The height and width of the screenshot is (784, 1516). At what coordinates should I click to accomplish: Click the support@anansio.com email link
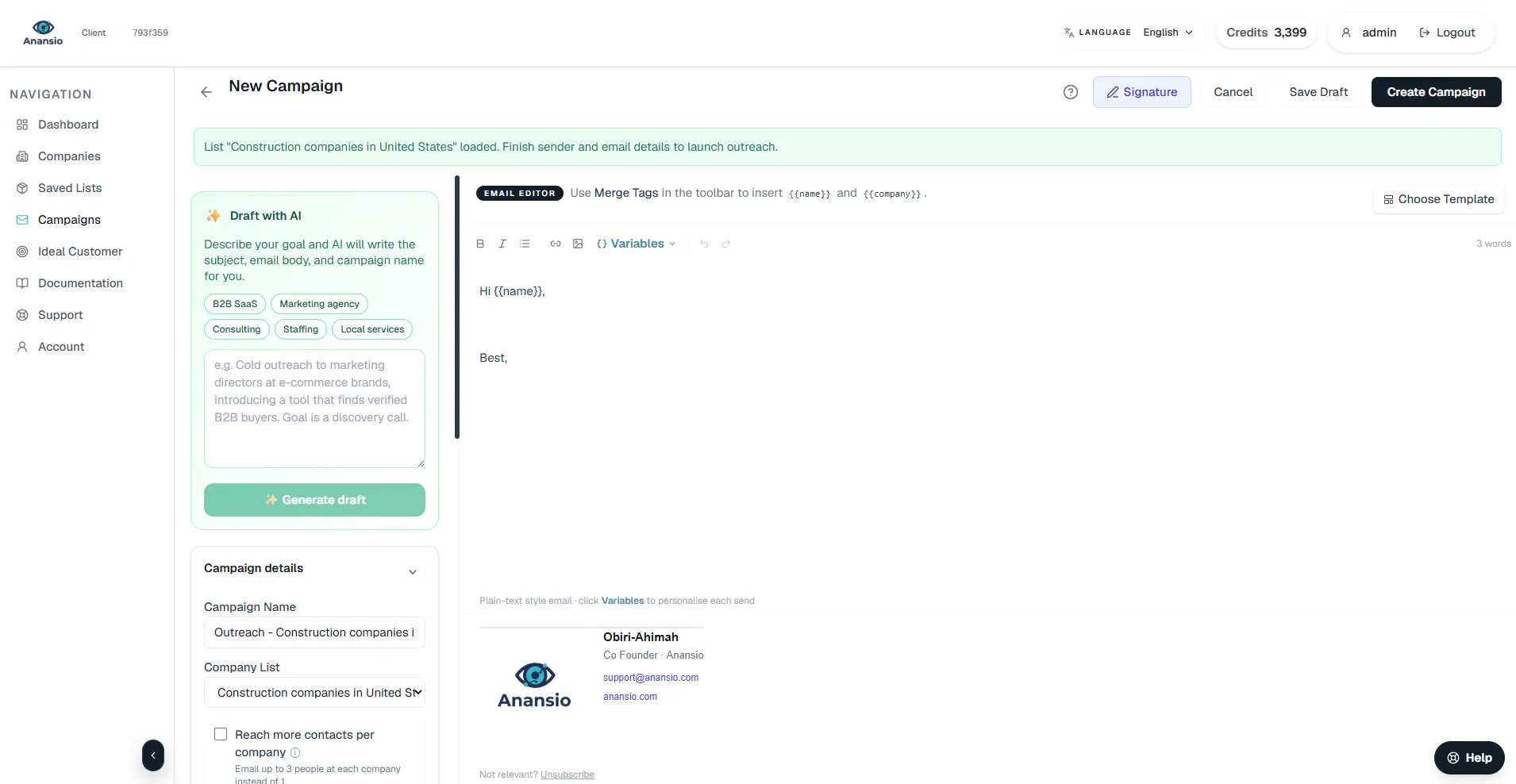(651, 678)
